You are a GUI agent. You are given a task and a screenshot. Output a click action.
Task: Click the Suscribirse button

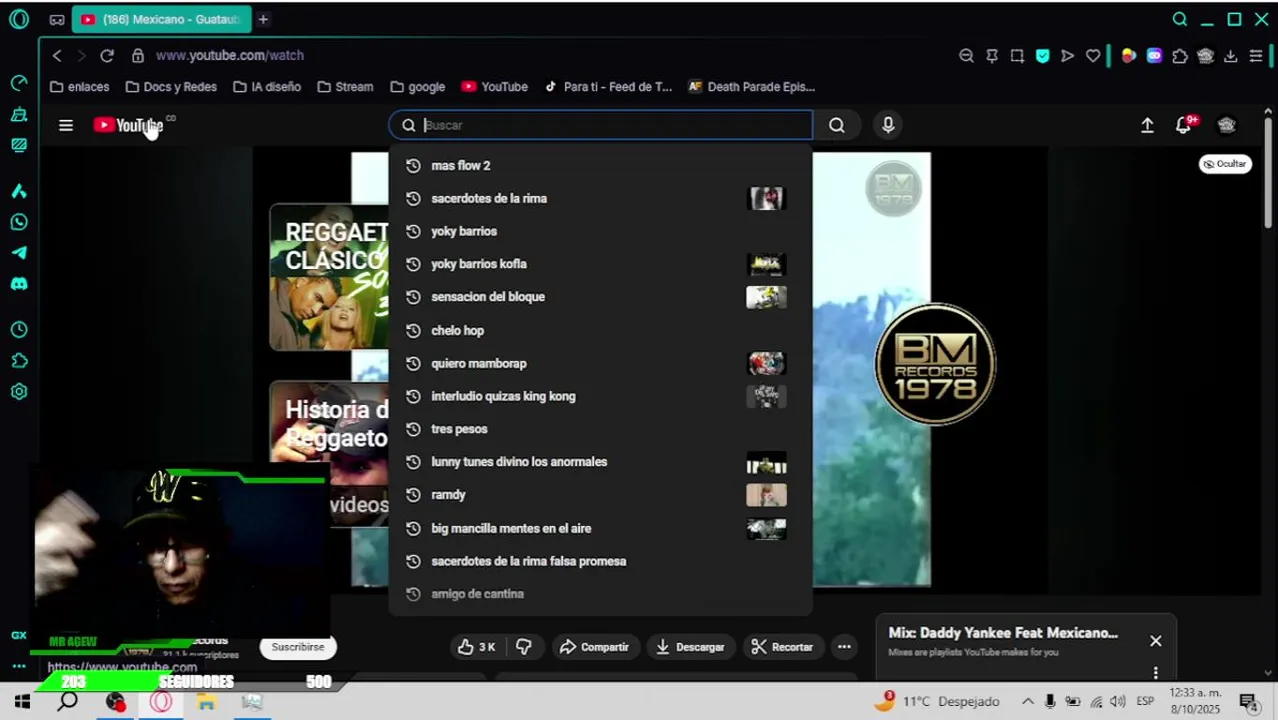298,647
